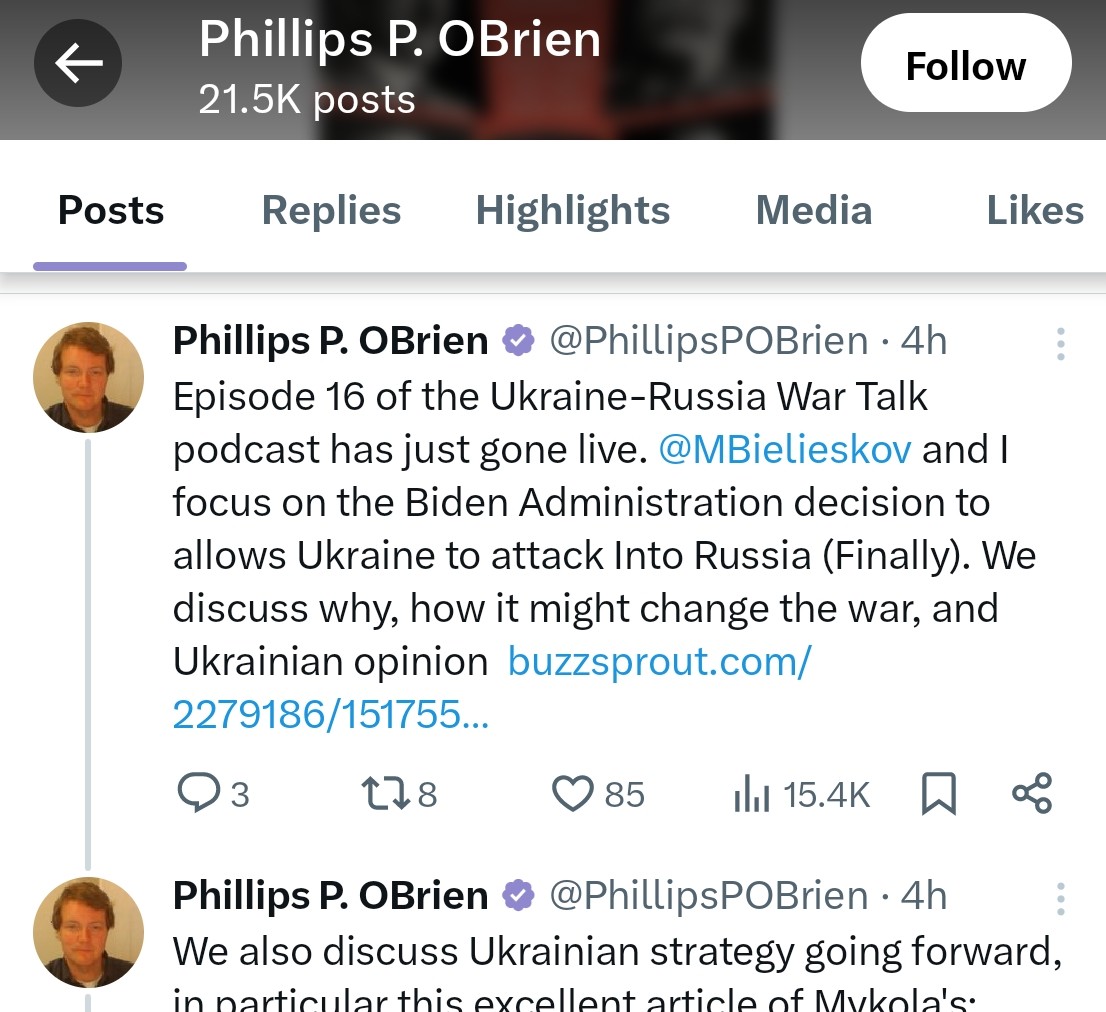Image resolution: width=1106 pixels, height=1012 pixels.
Task: Bookmark the Episode 16 podcast post
Action: pyautogui.click(x=939, y=793)
